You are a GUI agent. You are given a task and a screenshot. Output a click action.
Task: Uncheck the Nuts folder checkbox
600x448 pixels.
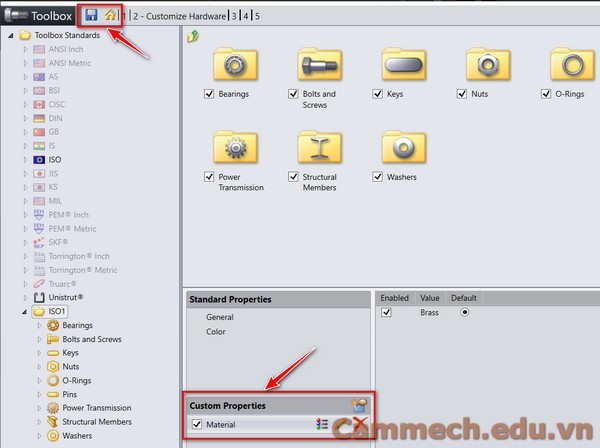click(461, 94)
